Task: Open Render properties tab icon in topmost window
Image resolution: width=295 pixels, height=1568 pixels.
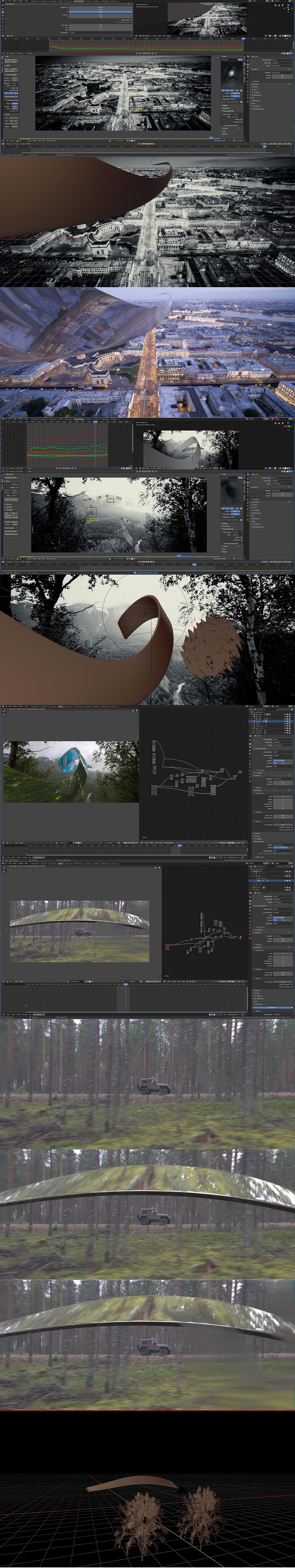Action: [x=248, y=64]
